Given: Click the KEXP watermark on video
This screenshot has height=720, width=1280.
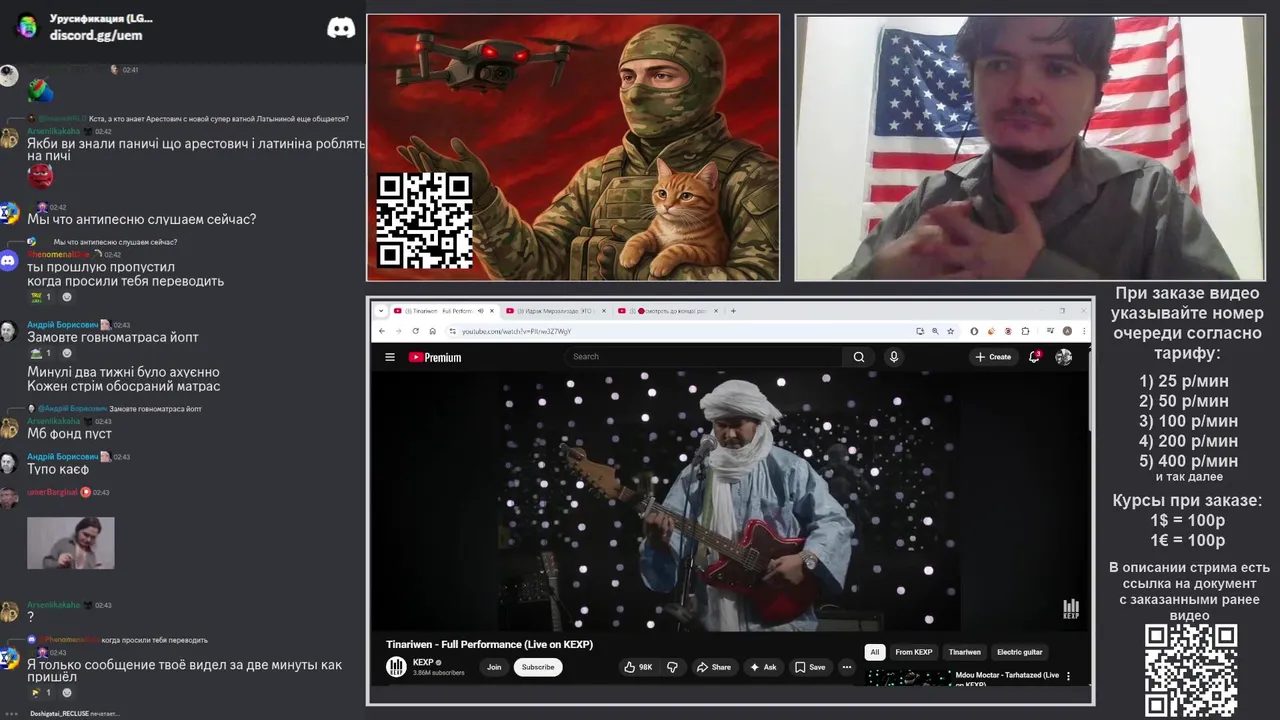Looking at the screenshot, I should 1071,609.
